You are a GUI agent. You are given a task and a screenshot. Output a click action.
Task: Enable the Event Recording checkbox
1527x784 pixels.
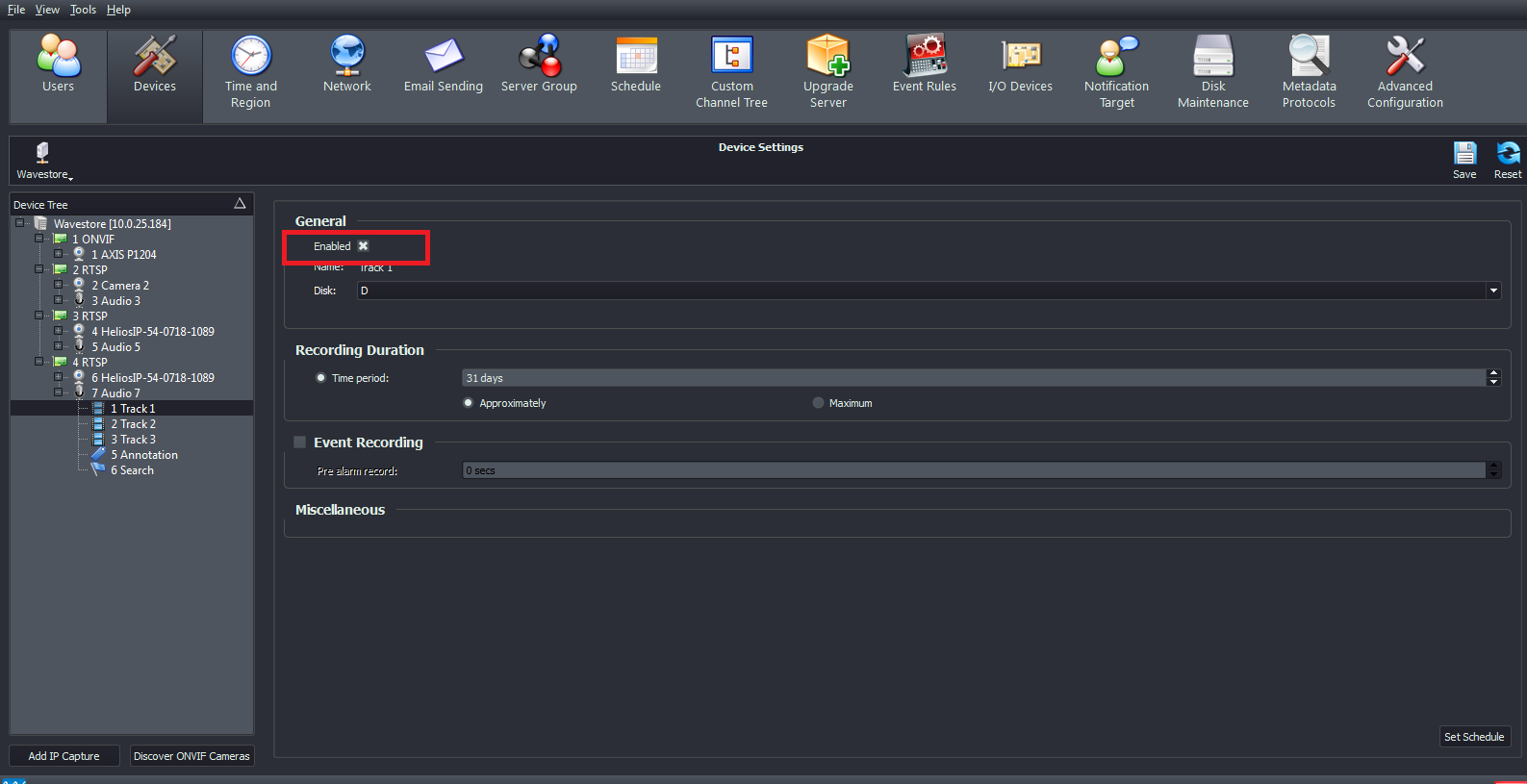(300, 443)
